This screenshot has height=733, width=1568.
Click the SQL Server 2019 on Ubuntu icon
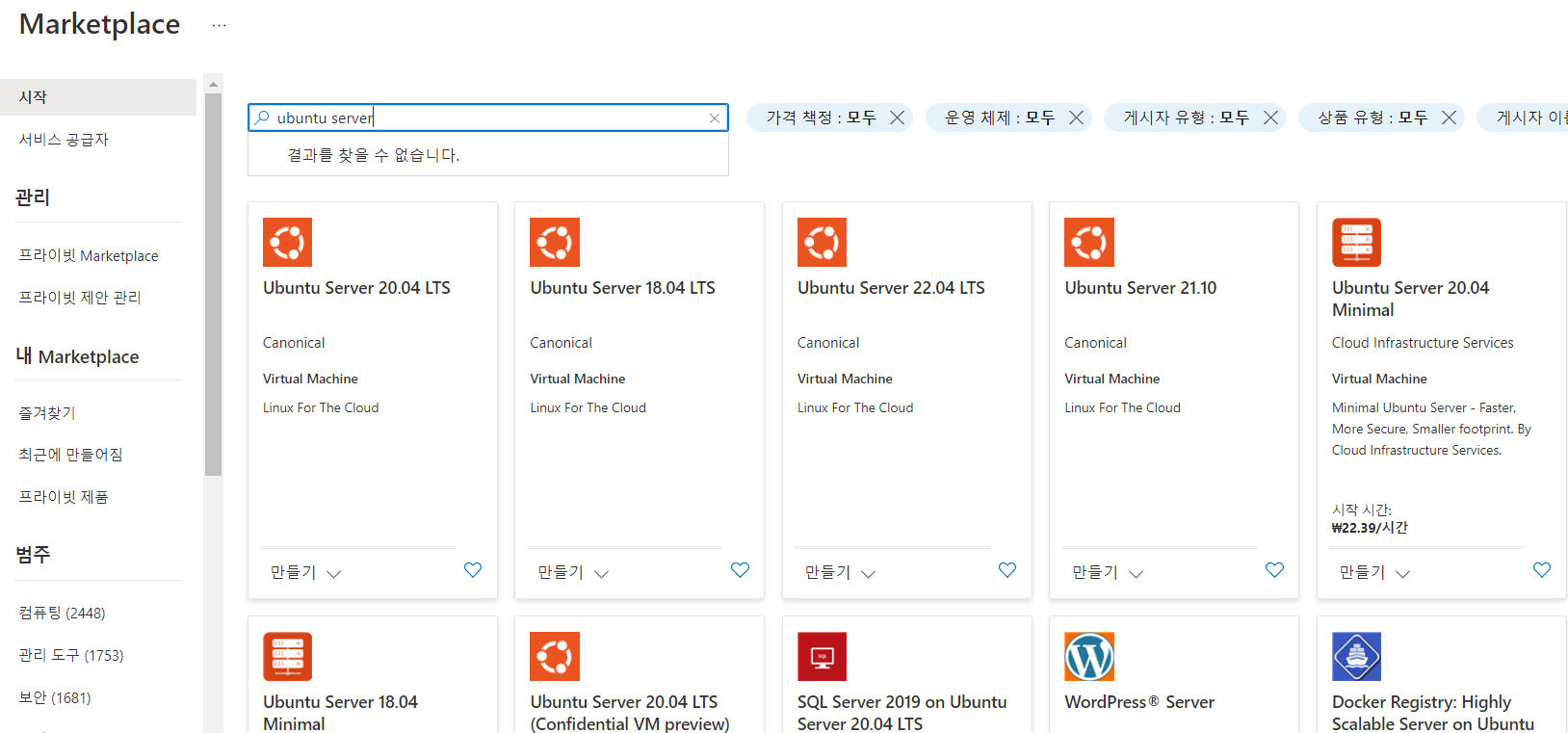tap(822, 657)
